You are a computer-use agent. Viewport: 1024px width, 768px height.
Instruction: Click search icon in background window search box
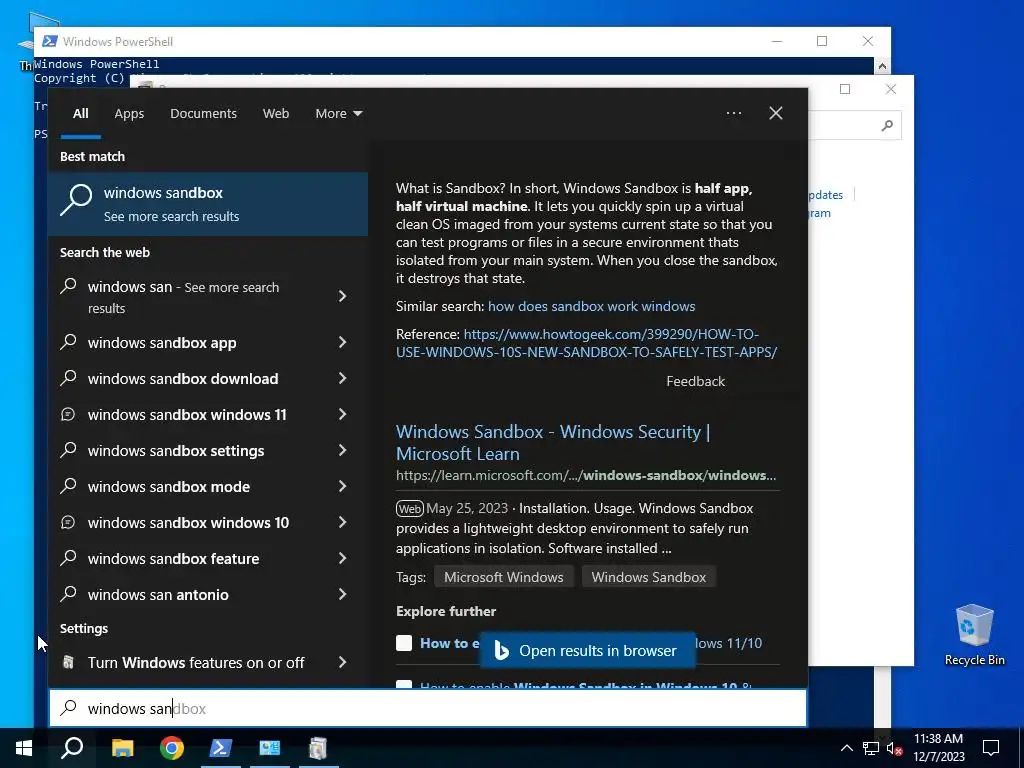pyautogui.click(x=887, y=125)
